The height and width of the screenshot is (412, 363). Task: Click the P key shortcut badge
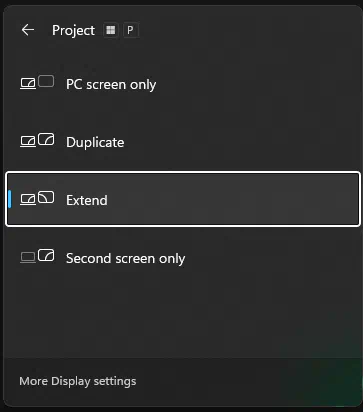click(131, 30)
